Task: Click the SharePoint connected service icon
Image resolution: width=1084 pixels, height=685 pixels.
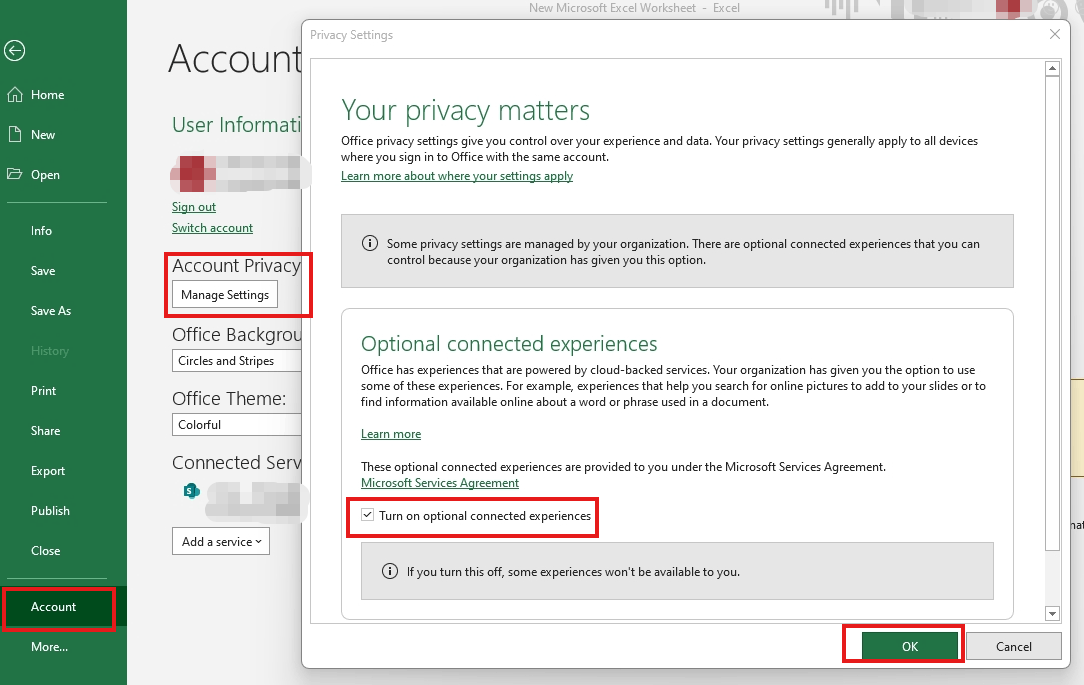Action: click(191, 491)
